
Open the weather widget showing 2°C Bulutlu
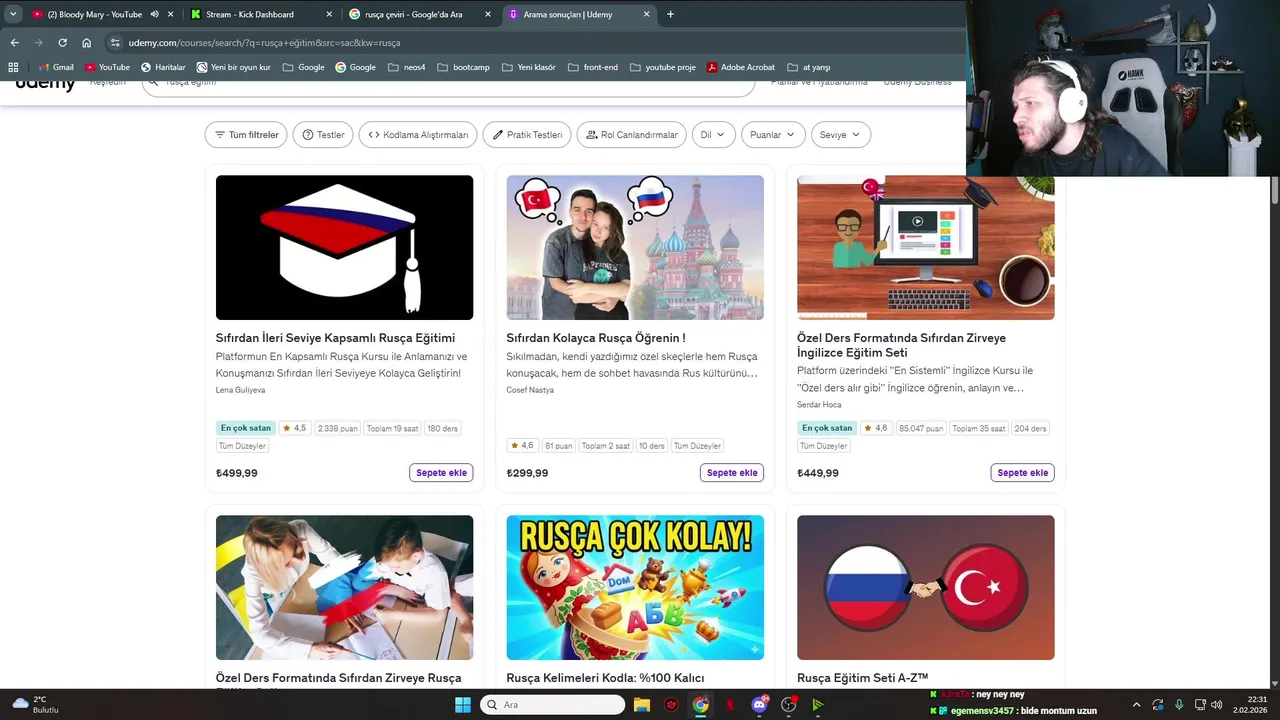(36, 705)
